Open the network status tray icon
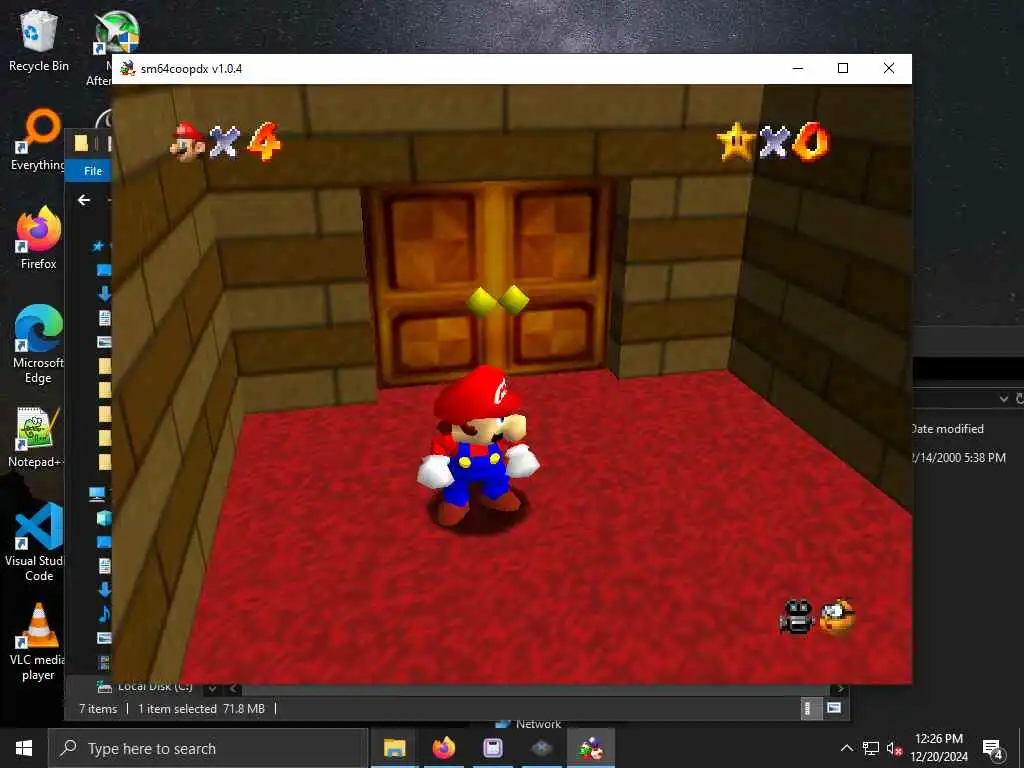This screenshot has height=768, width=1024. point(871,748)
